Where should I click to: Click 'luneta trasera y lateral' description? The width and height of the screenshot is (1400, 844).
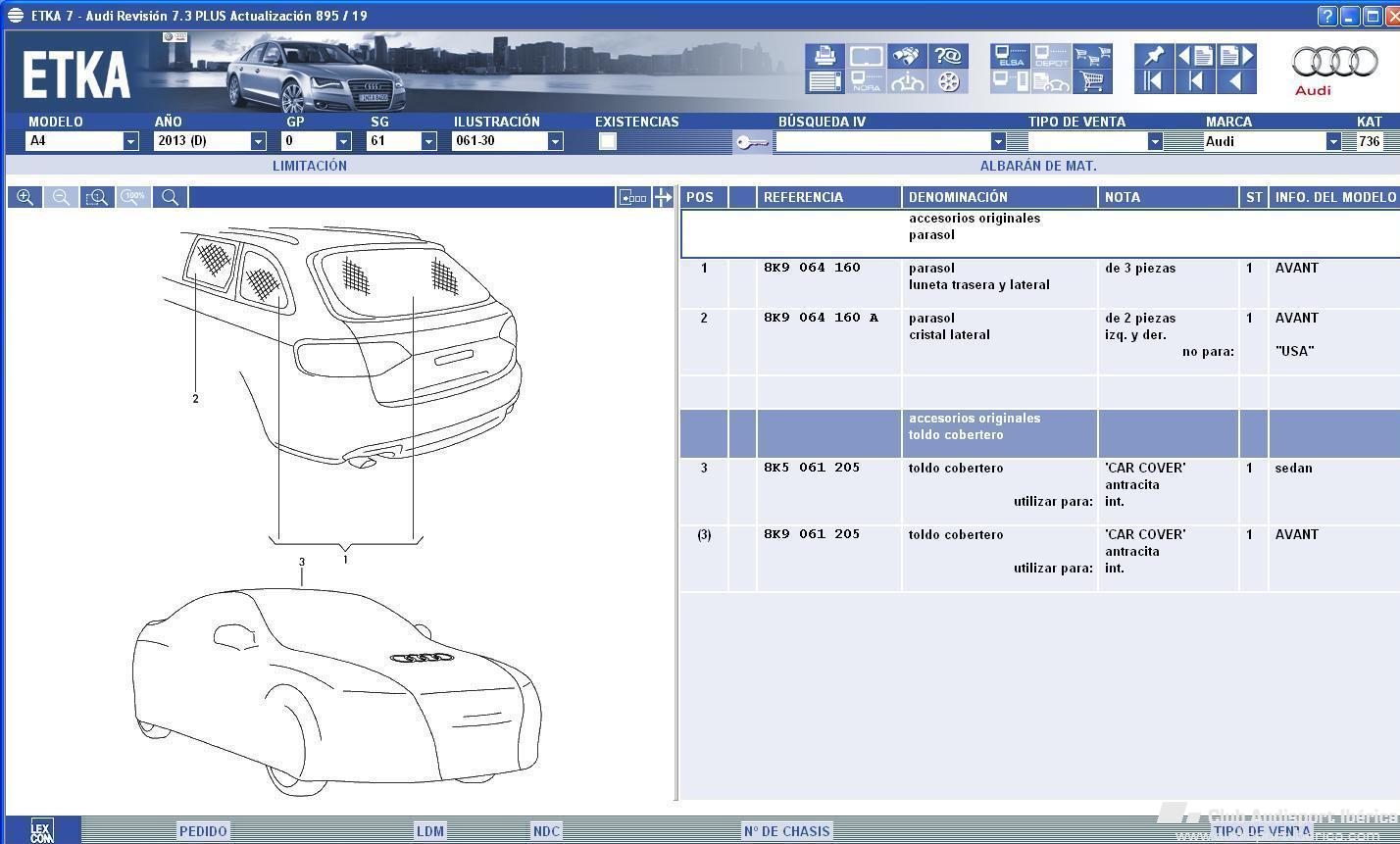click(979, 285)
